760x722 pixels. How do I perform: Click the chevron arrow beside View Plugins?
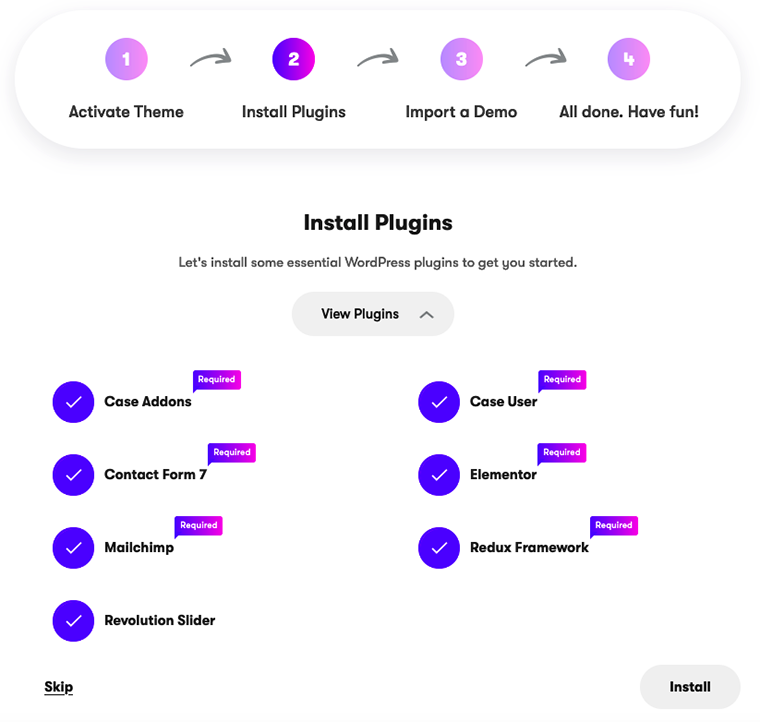[427, 315]
